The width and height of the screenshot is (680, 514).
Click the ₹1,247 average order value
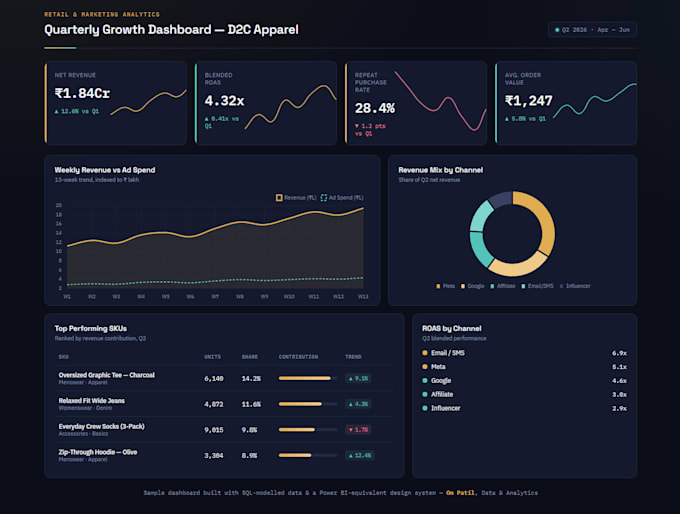click(528, 101)
